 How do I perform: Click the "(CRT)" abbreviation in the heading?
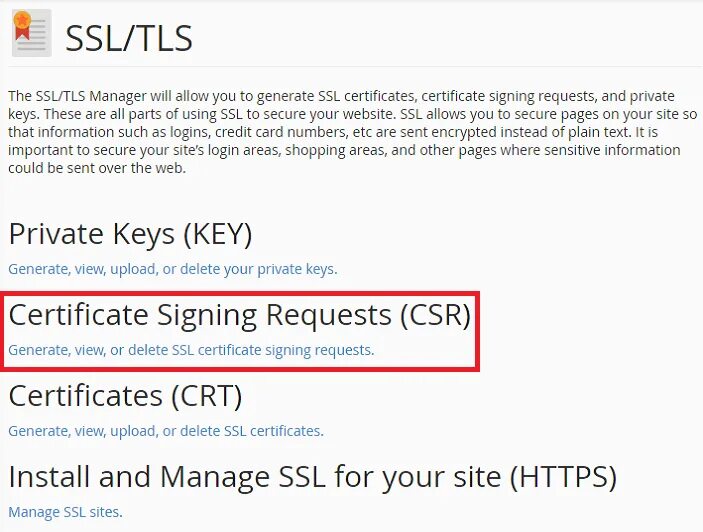tap(207, 396)
